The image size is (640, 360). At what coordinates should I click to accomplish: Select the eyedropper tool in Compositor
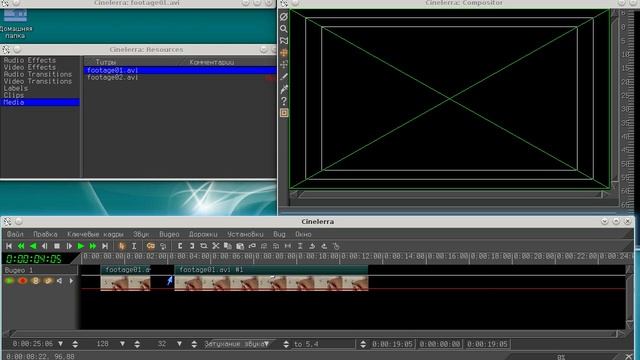pyautogui.click(x=284, y=89)
